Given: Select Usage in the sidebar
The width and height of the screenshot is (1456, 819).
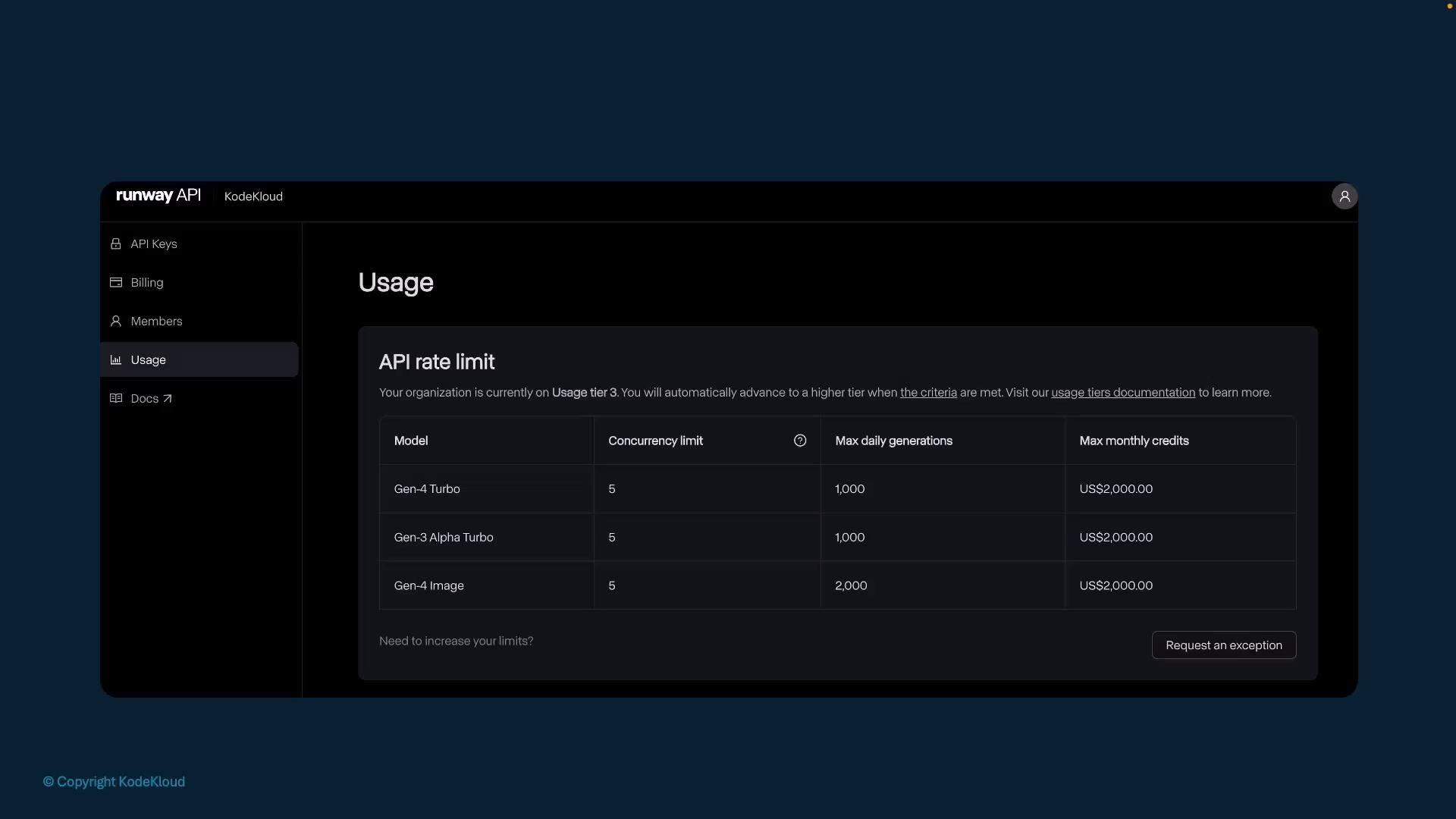Looking at the screenshot, I should point(199,359).
